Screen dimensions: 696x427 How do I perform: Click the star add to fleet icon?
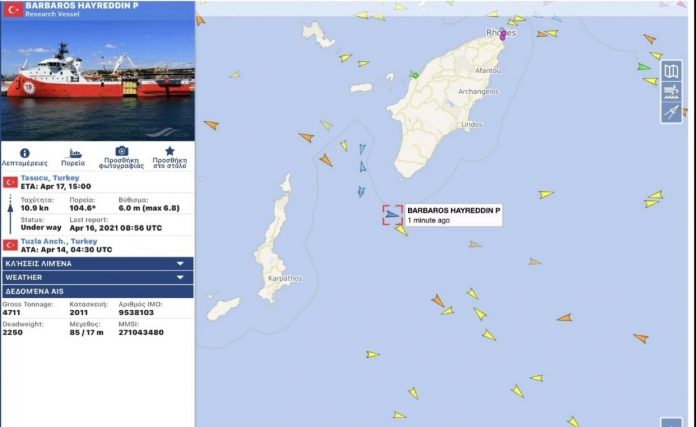pos(170,151)
